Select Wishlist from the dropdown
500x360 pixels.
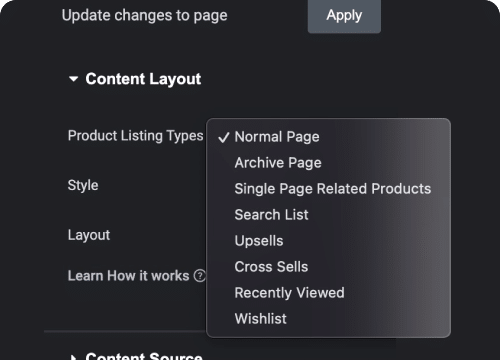(x=328, y=319)
